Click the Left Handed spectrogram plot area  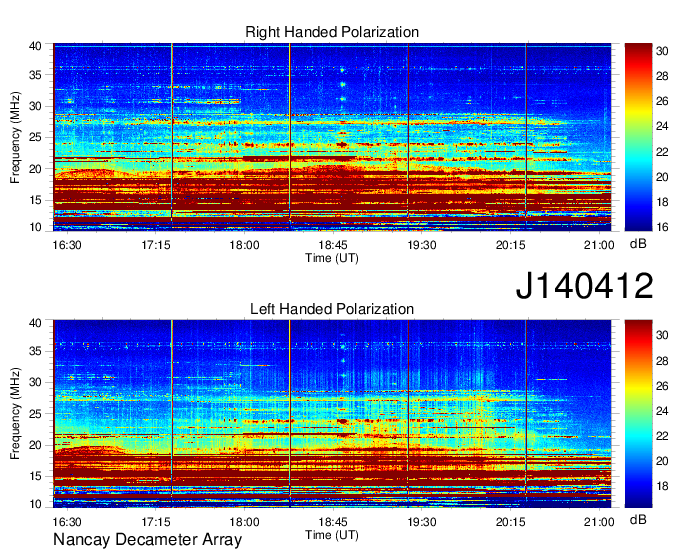tap(332, 414)
